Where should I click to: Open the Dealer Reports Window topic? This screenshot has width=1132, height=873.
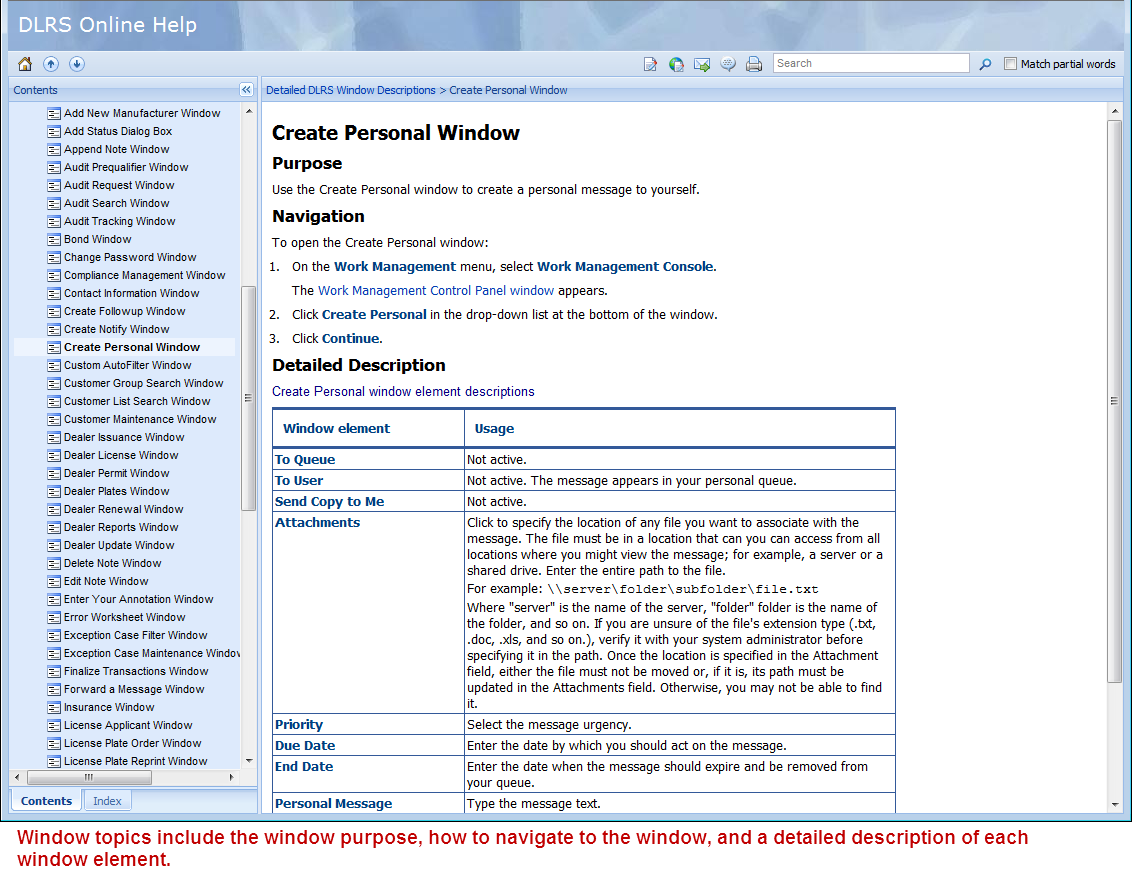point(121,528)
